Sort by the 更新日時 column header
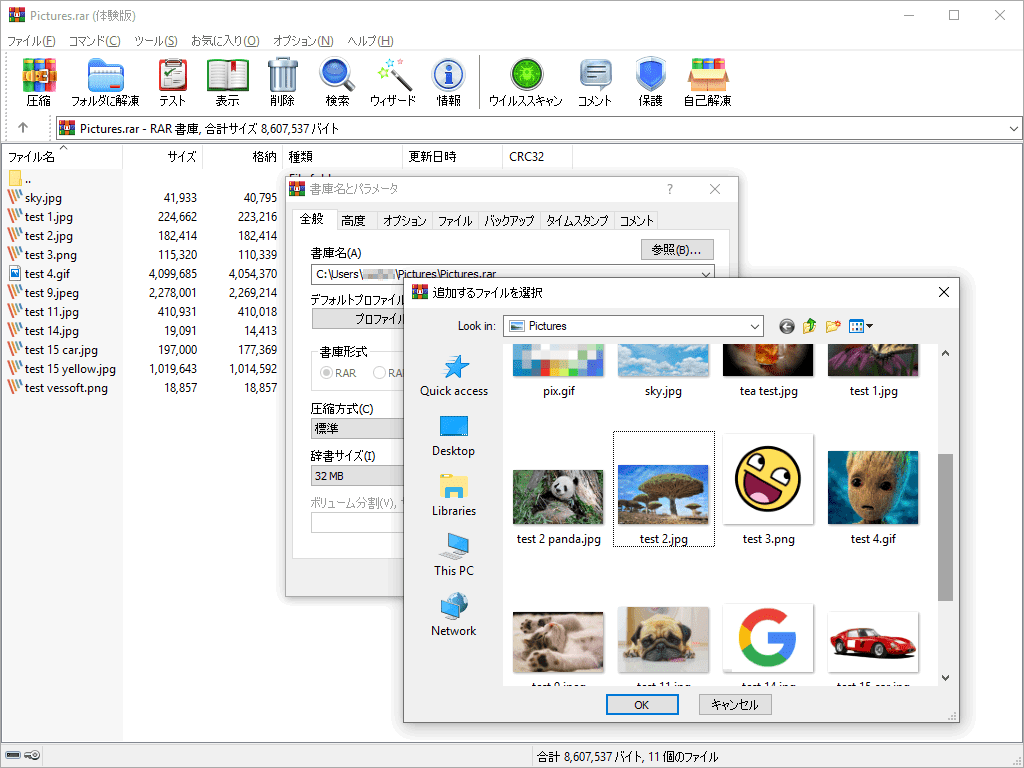The image size is (1024, 768). click(452, 157)
